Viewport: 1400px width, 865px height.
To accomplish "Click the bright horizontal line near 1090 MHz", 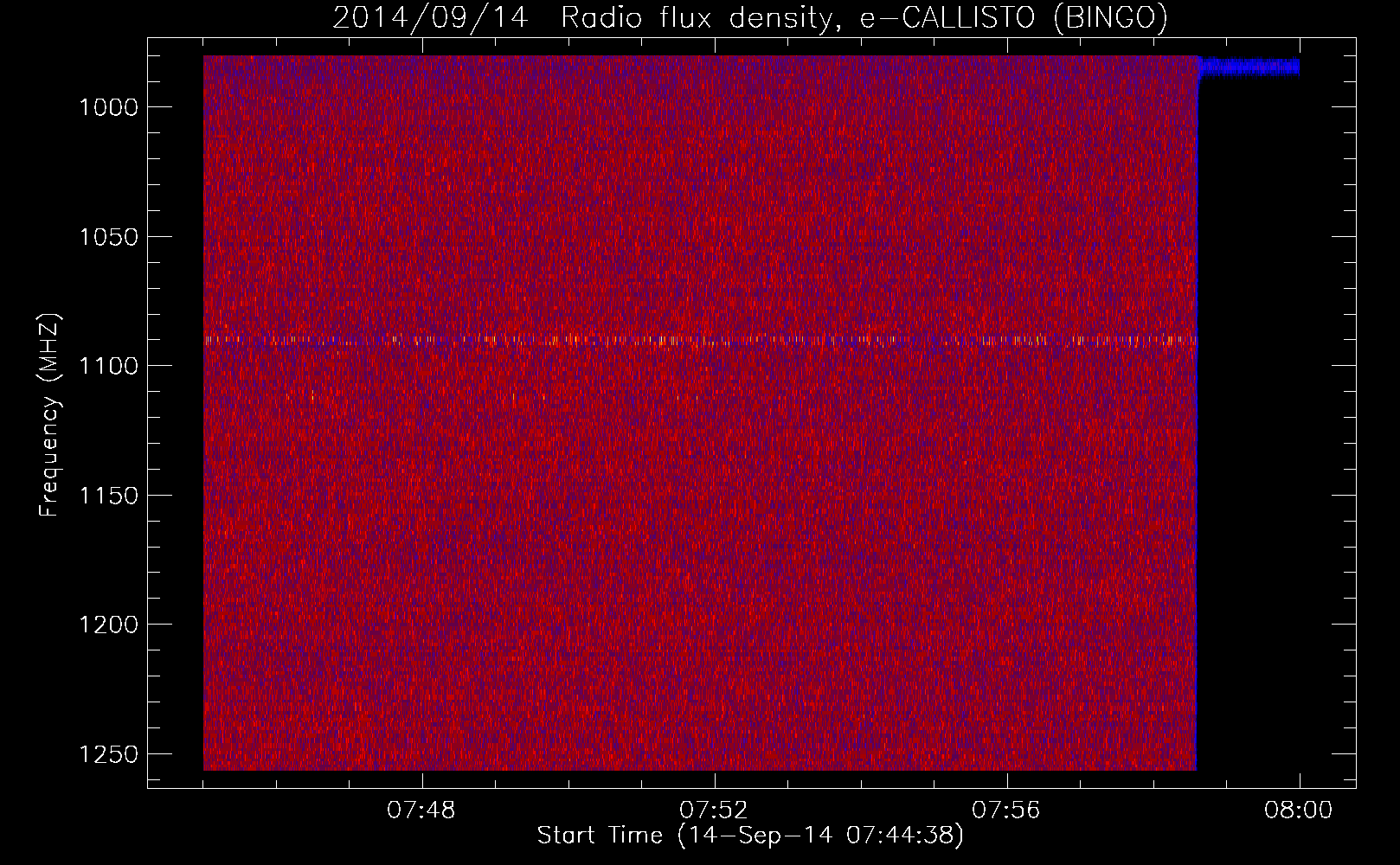I will [700, 340].
